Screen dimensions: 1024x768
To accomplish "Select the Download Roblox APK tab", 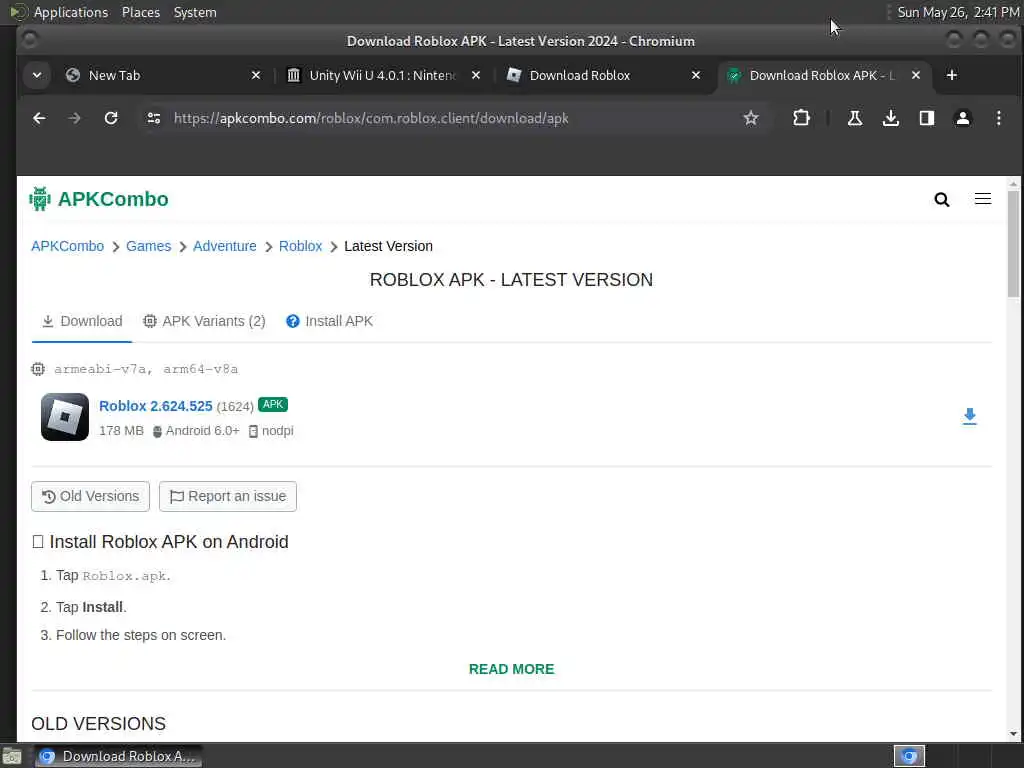I will pos(824,75).
